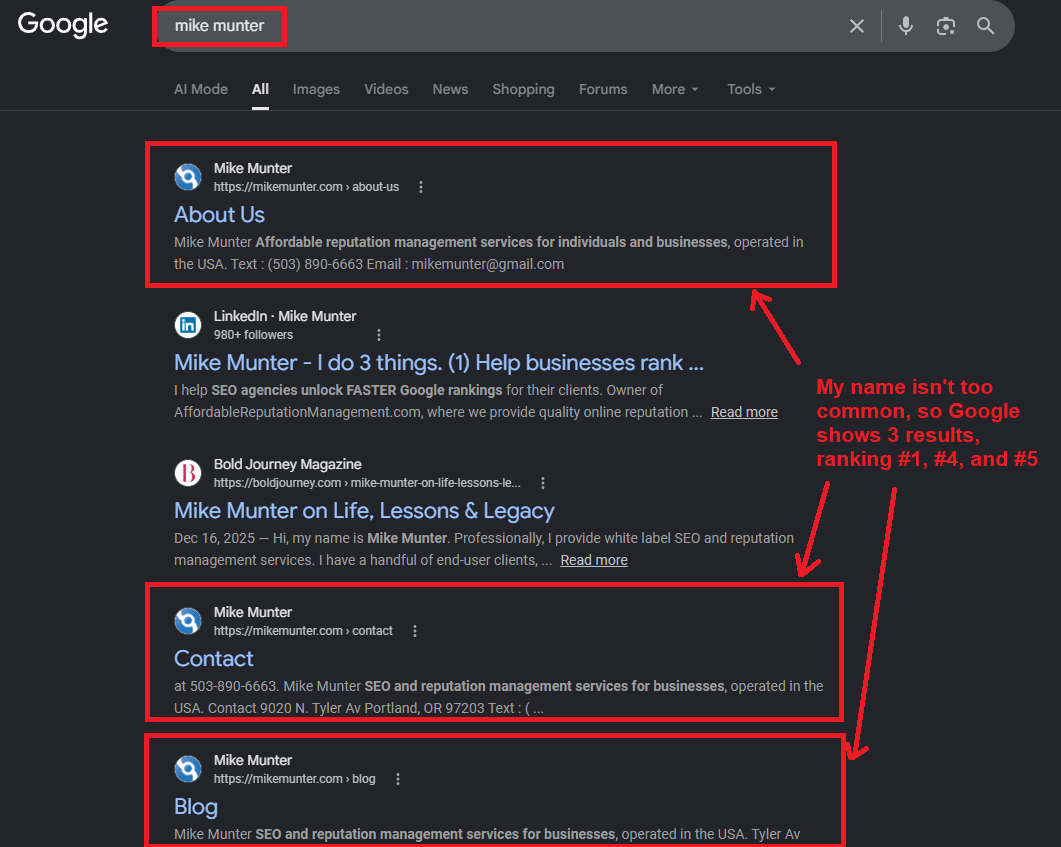Switch to the Forums tab
This screenshot has height=847, width=1061.
pyautogui.click(x=603, y=89)
